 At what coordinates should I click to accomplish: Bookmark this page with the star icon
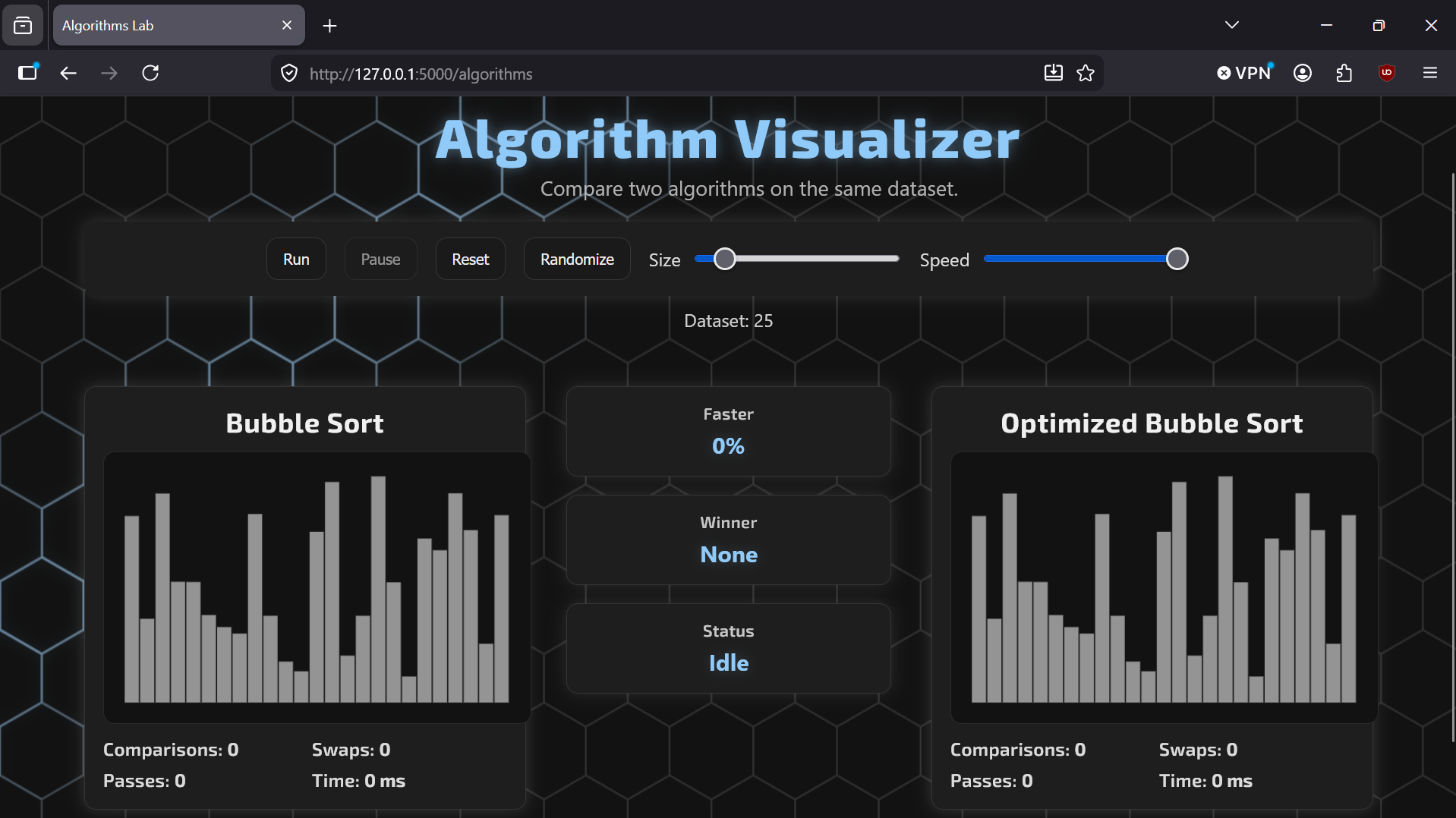tap(1086, 73)
